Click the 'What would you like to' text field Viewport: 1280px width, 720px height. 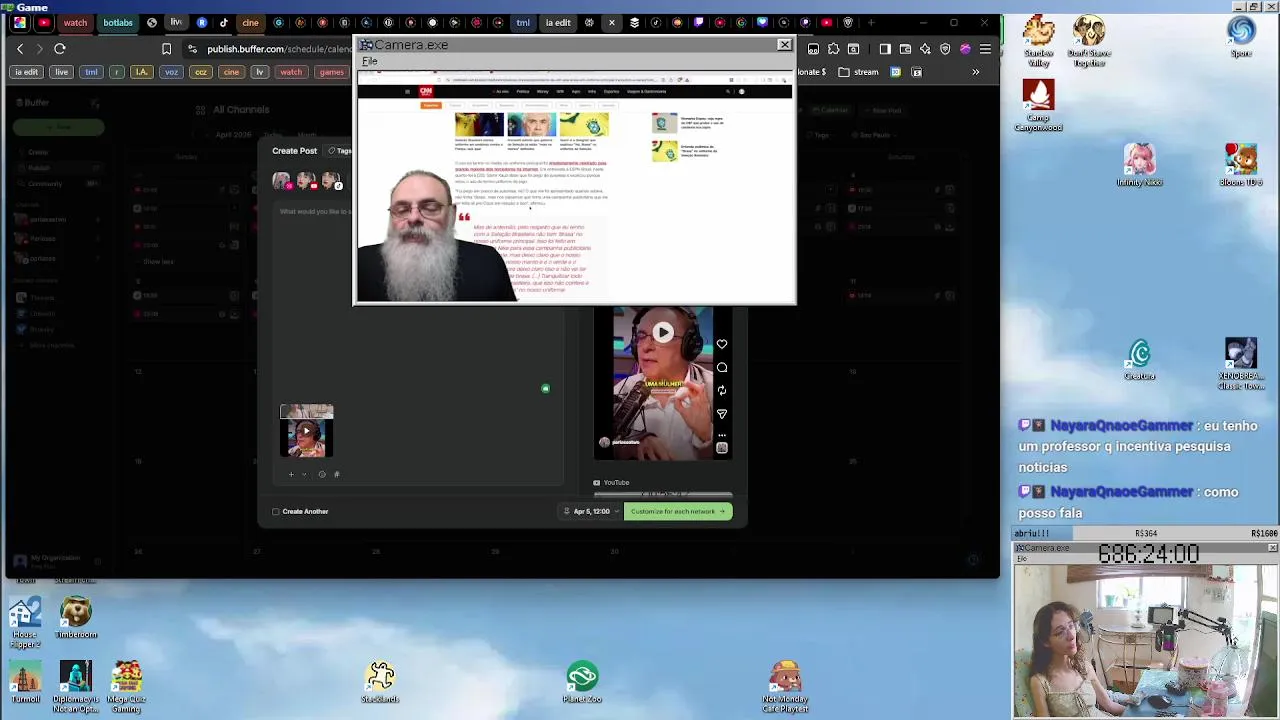pyautogui.click(x=314, y=211)
